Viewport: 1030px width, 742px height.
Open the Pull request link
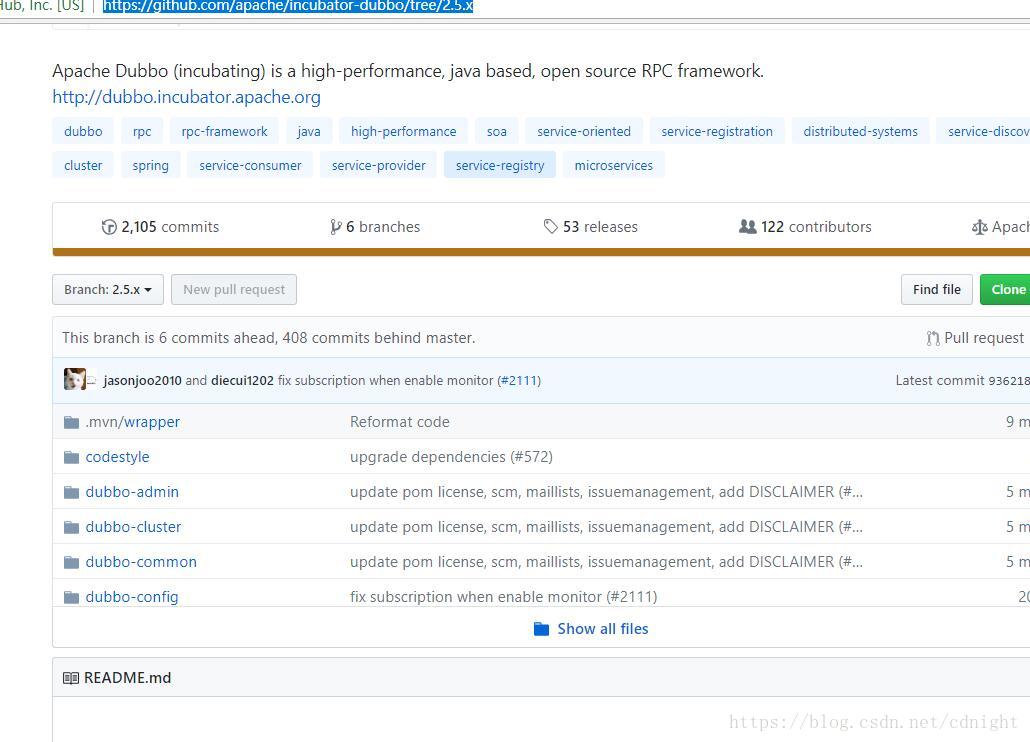975,338
